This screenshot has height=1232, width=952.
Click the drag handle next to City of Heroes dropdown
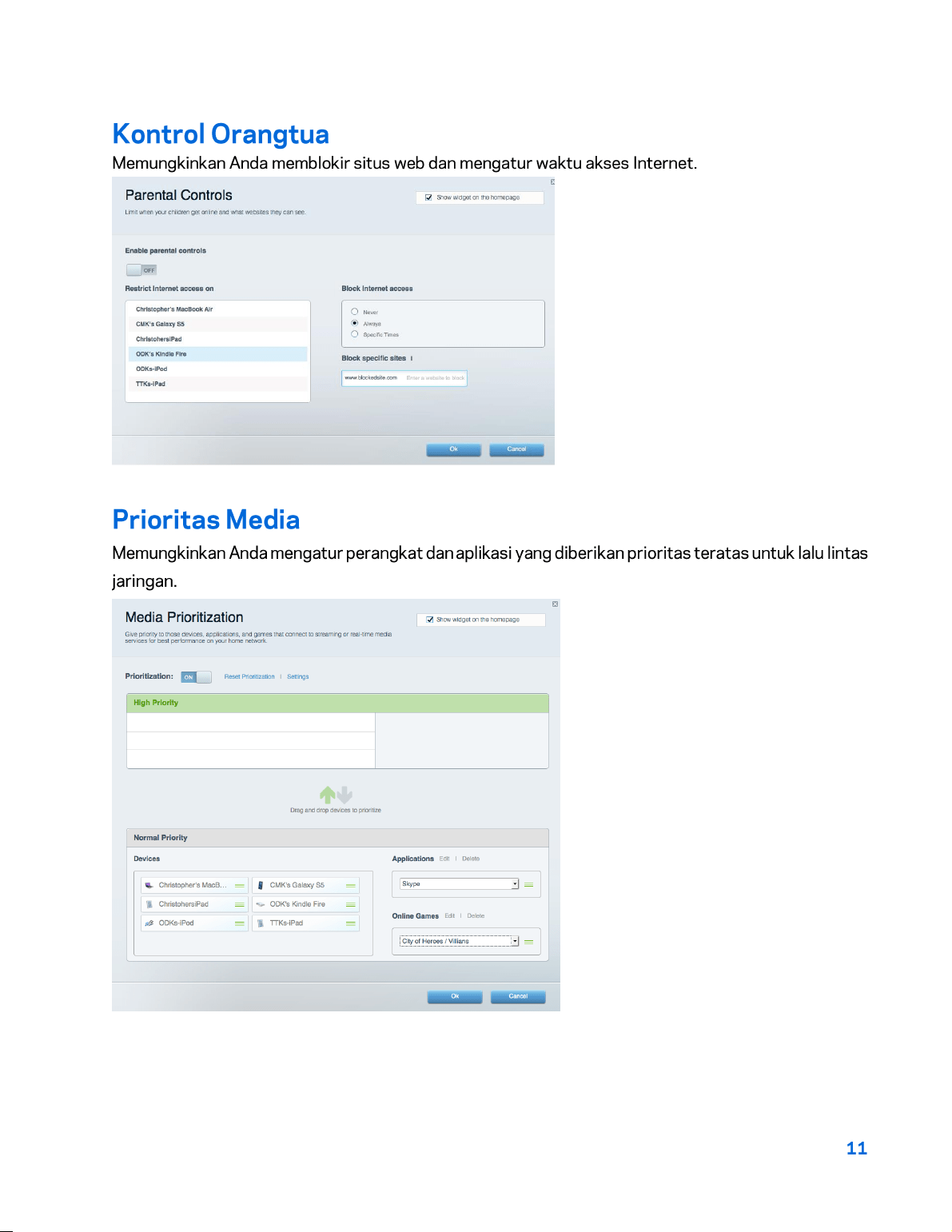tap(528, 941)
